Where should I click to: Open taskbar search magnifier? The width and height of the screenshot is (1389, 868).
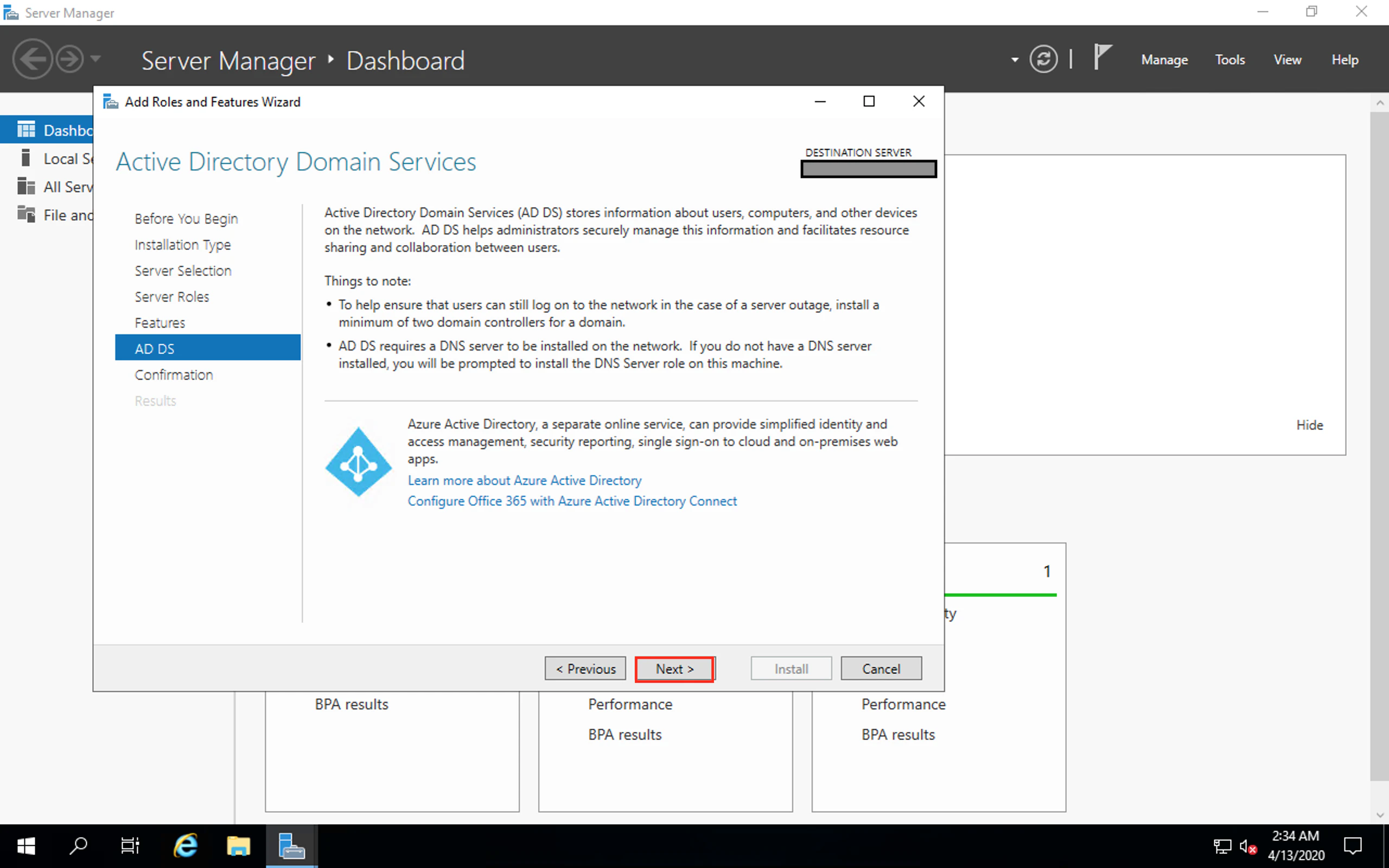point(78,846)
